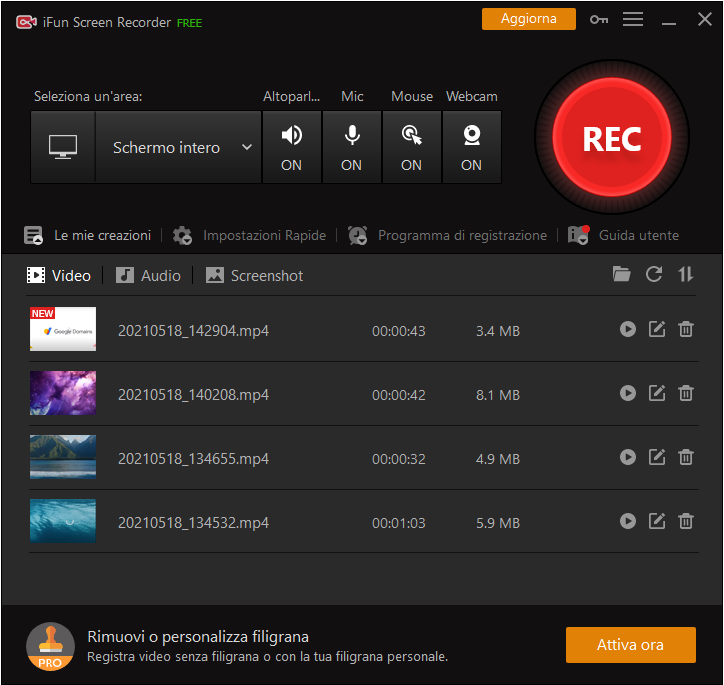Open Guida utente
Image resolution: width=724 pixels, height=685 pixels.
(x=639, y=235)
